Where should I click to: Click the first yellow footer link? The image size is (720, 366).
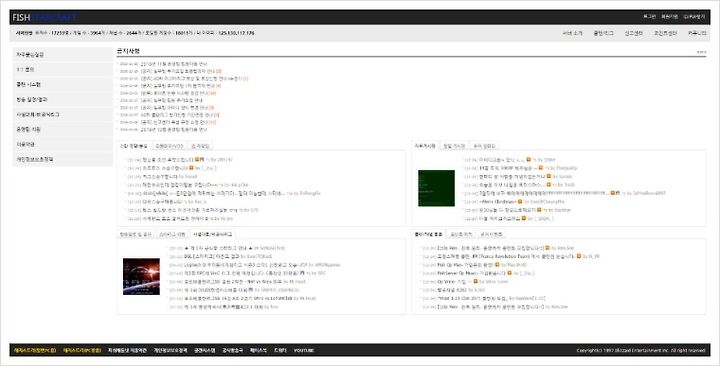click(35, 350)
